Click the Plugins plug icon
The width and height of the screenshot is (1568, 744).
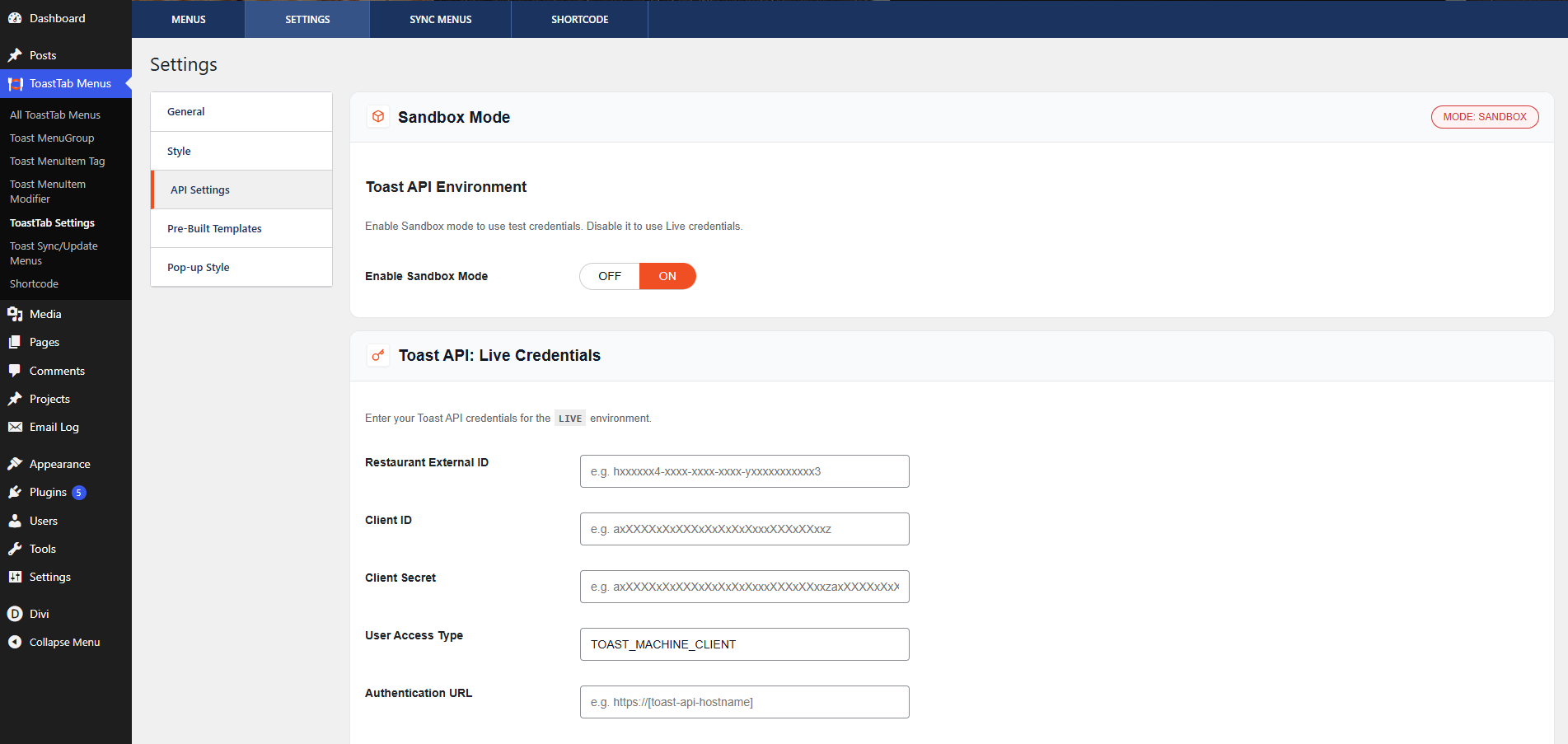15,492
